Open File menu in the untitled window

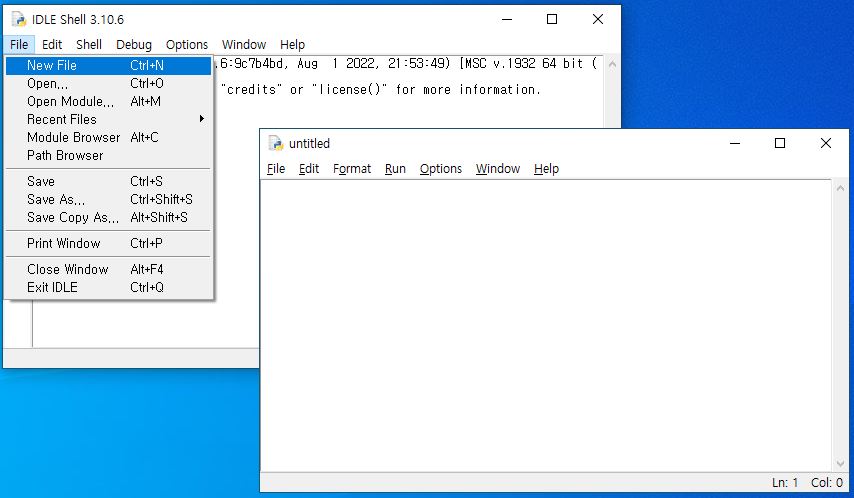(276, 169)
